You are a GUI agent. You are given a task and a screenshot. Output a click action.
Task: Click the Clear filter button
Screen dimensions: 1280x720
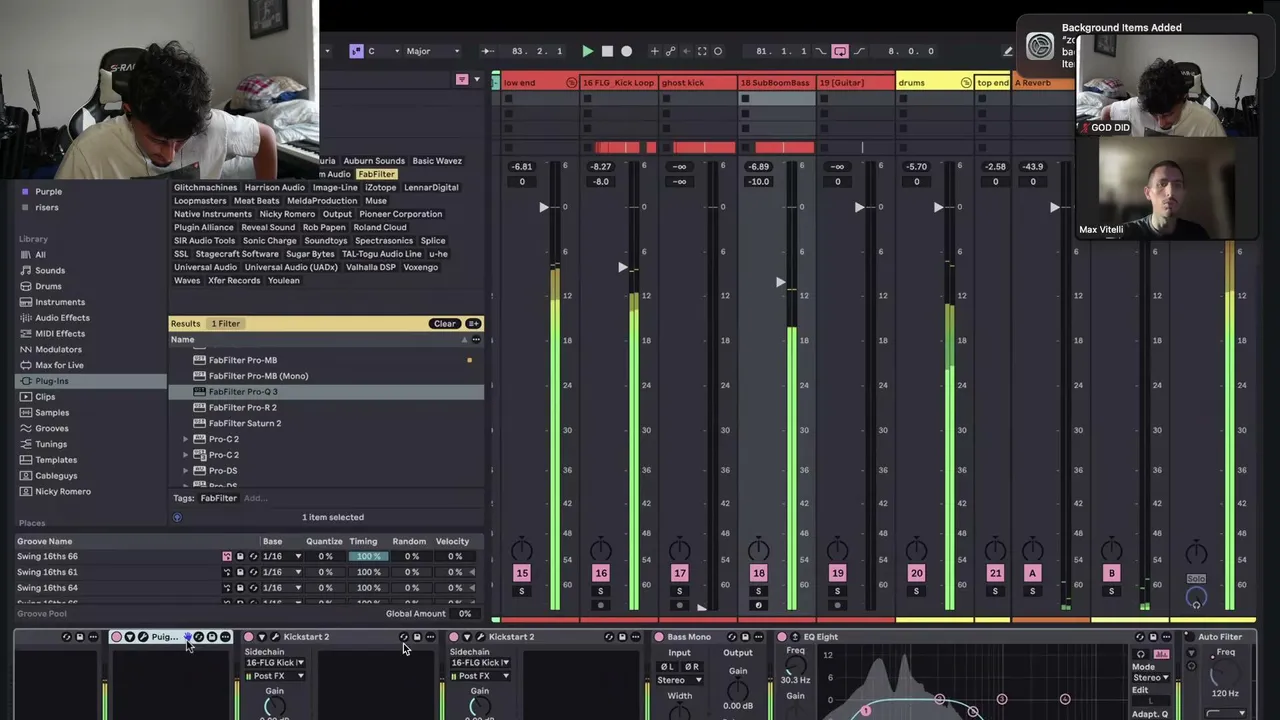pyautogui.click(x=444, y=324)
